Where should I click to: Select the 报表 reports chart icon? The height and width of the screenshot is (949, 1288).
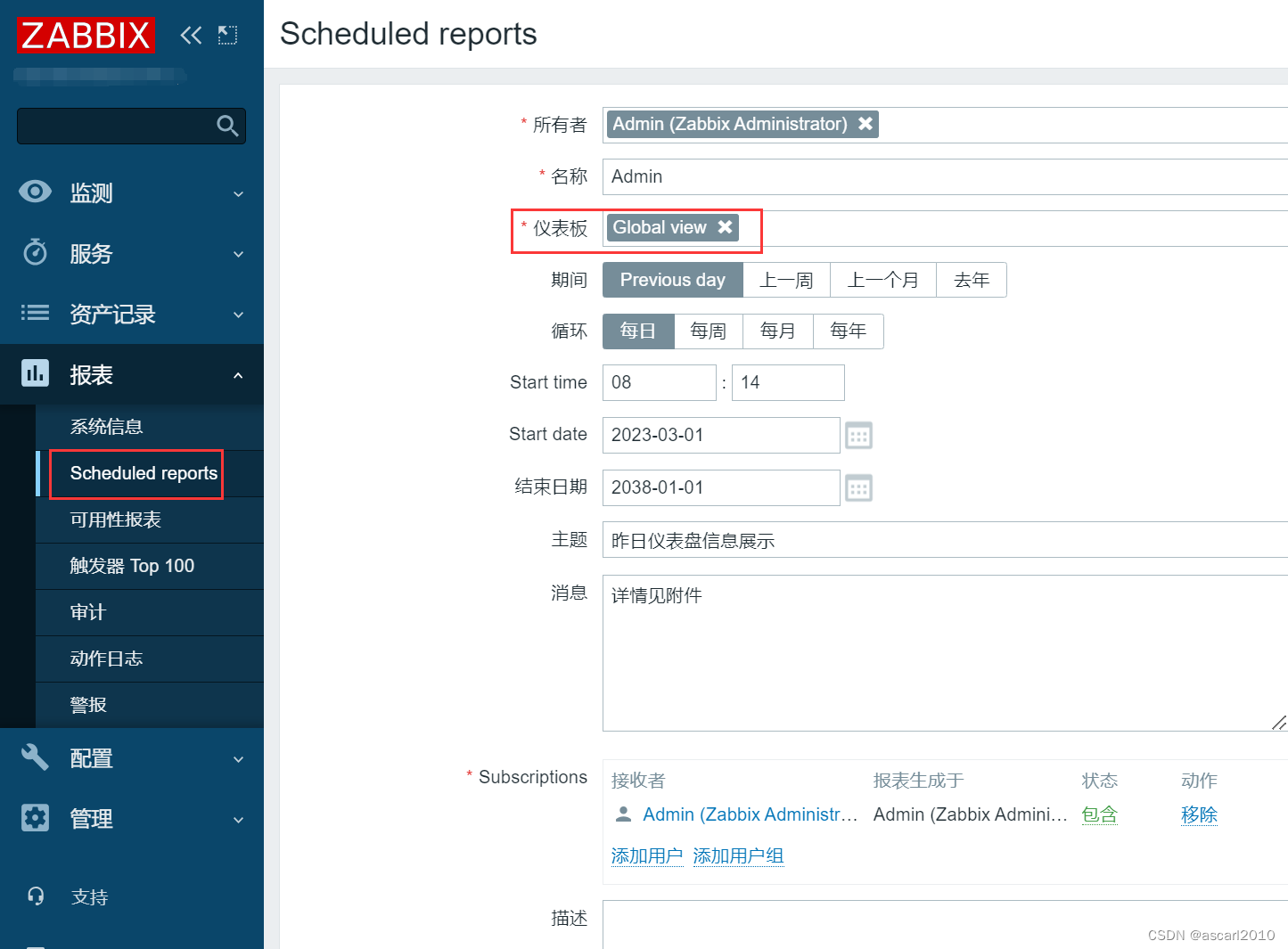tap(34, 373)
